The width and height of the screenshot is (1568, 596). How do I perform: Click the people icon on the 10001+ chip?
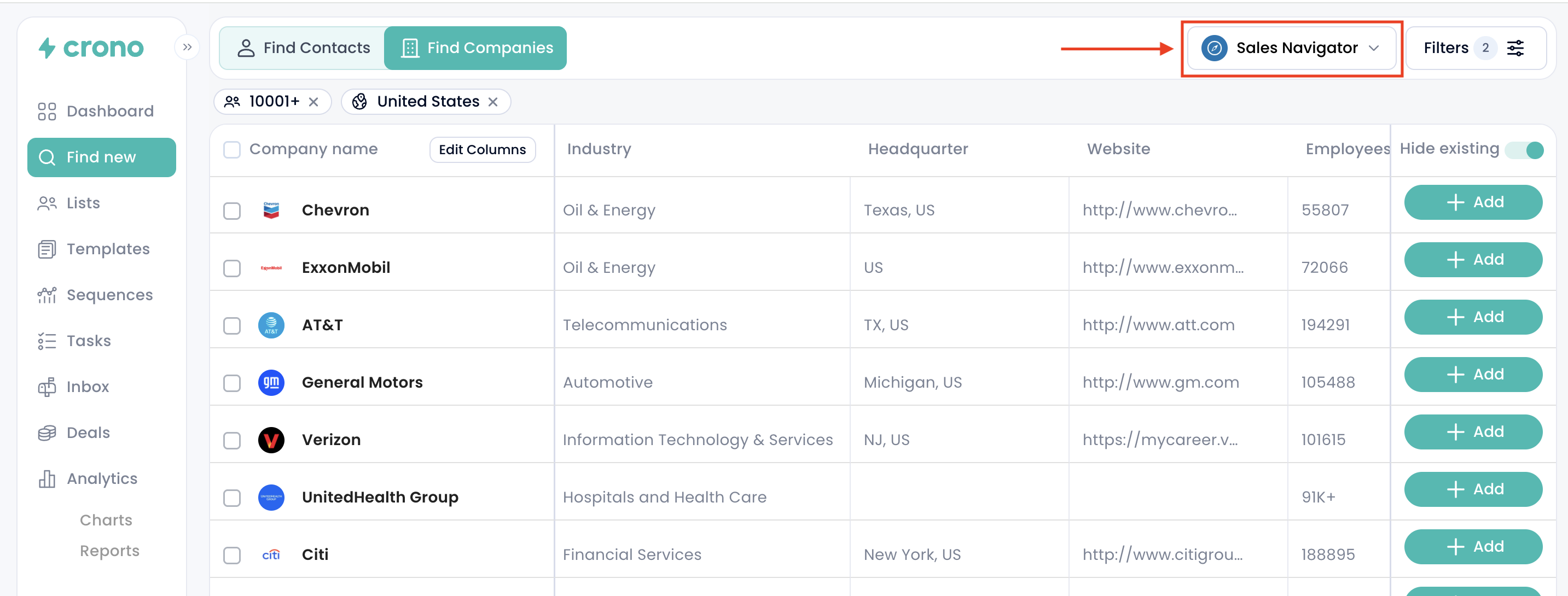[x=232, y=102]
